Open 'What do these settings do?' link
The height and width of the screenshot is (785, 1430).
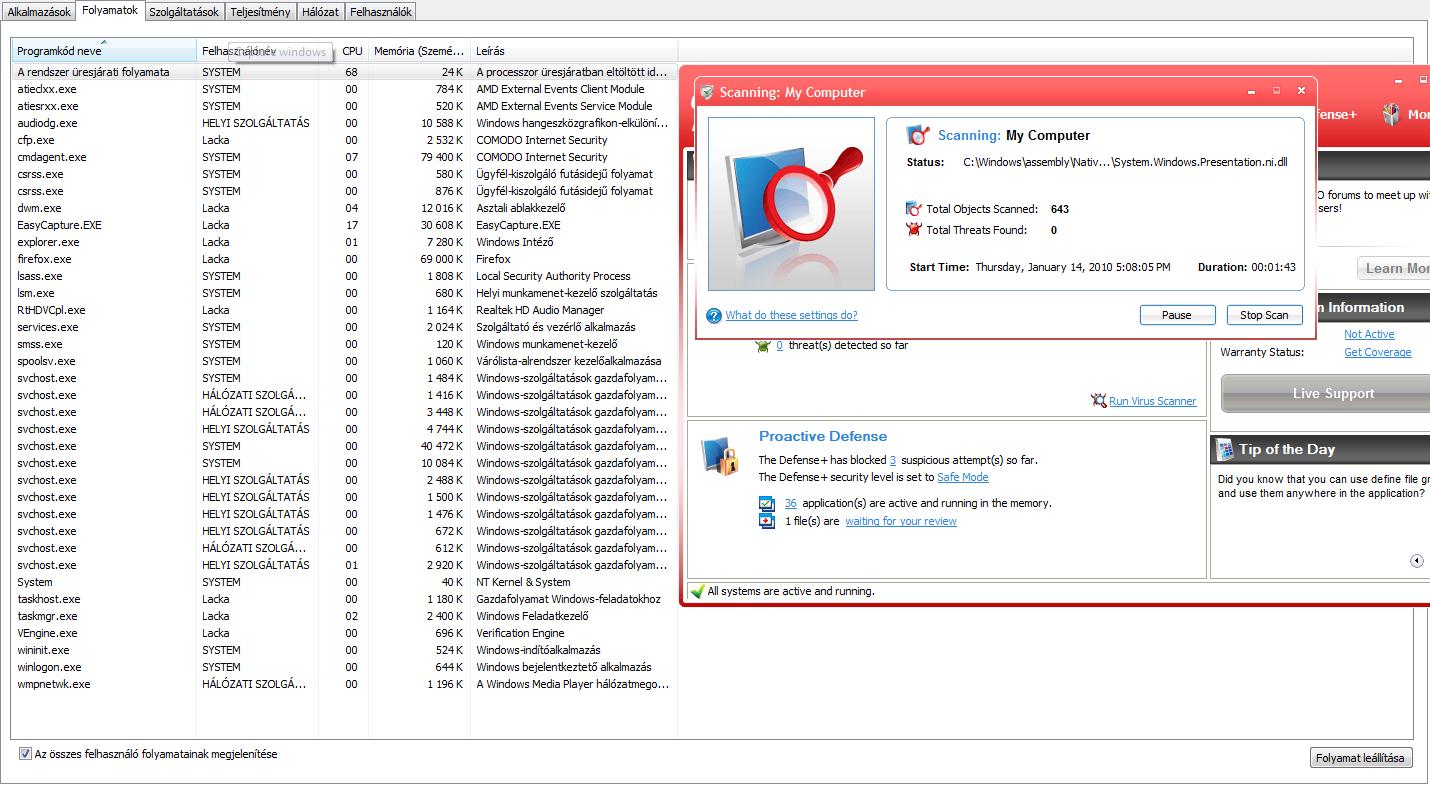pyautogui.click(x=791, y=315)
